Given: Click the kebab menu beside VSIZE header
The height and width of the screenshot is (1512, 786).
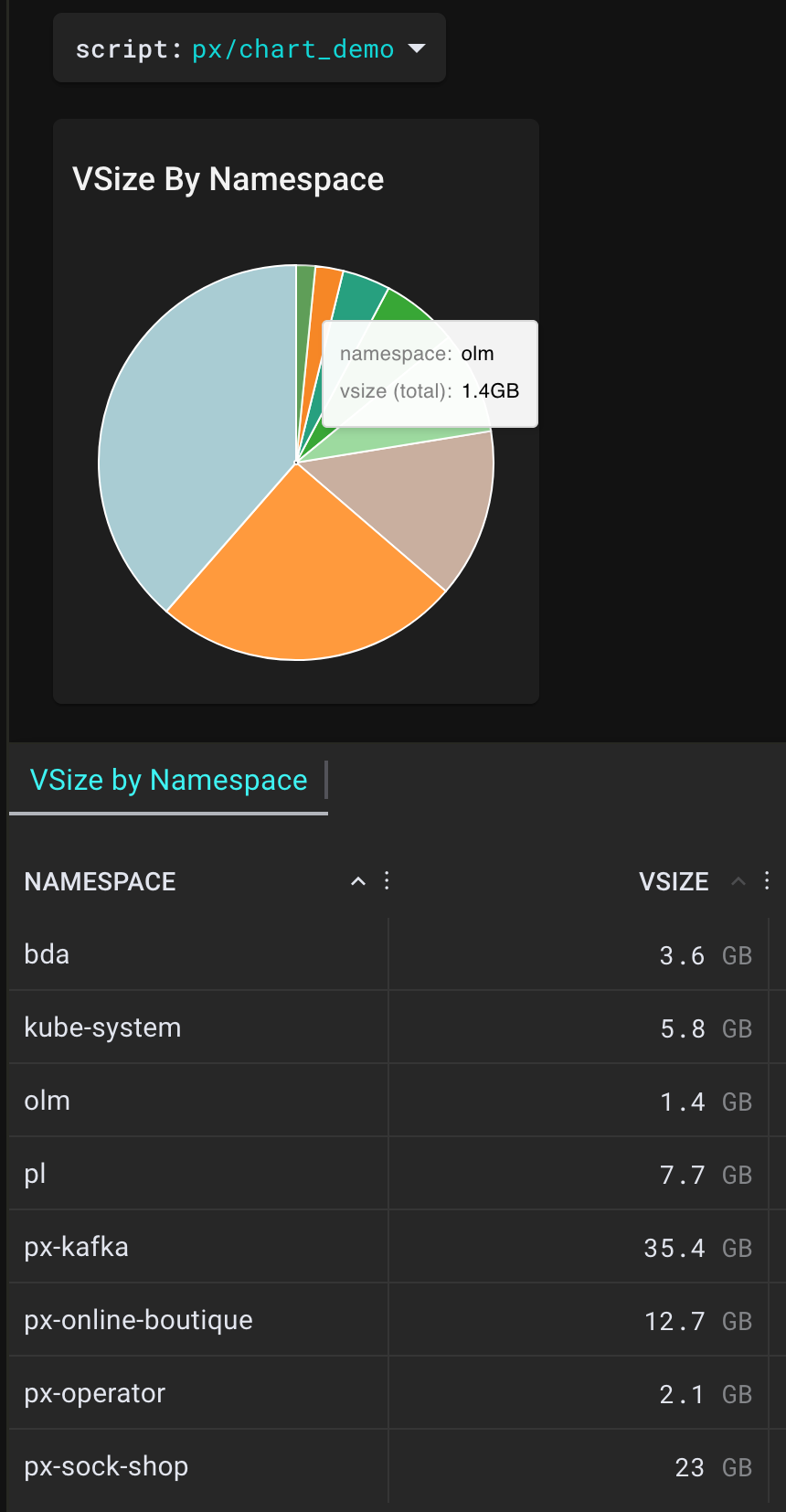Looking at the screenshot, I should 766,880.
